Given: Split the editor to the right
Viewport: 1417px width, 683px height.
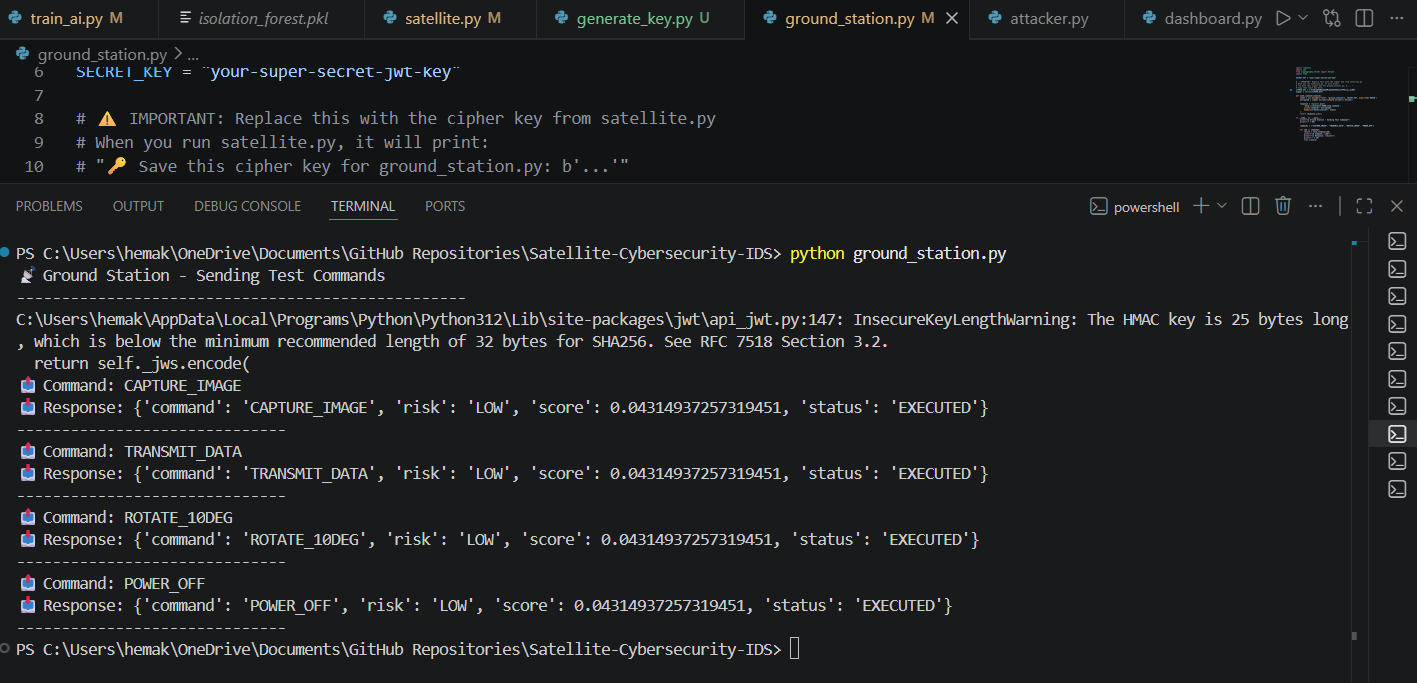Looking at the screenshot, I should coord(1364,18).
